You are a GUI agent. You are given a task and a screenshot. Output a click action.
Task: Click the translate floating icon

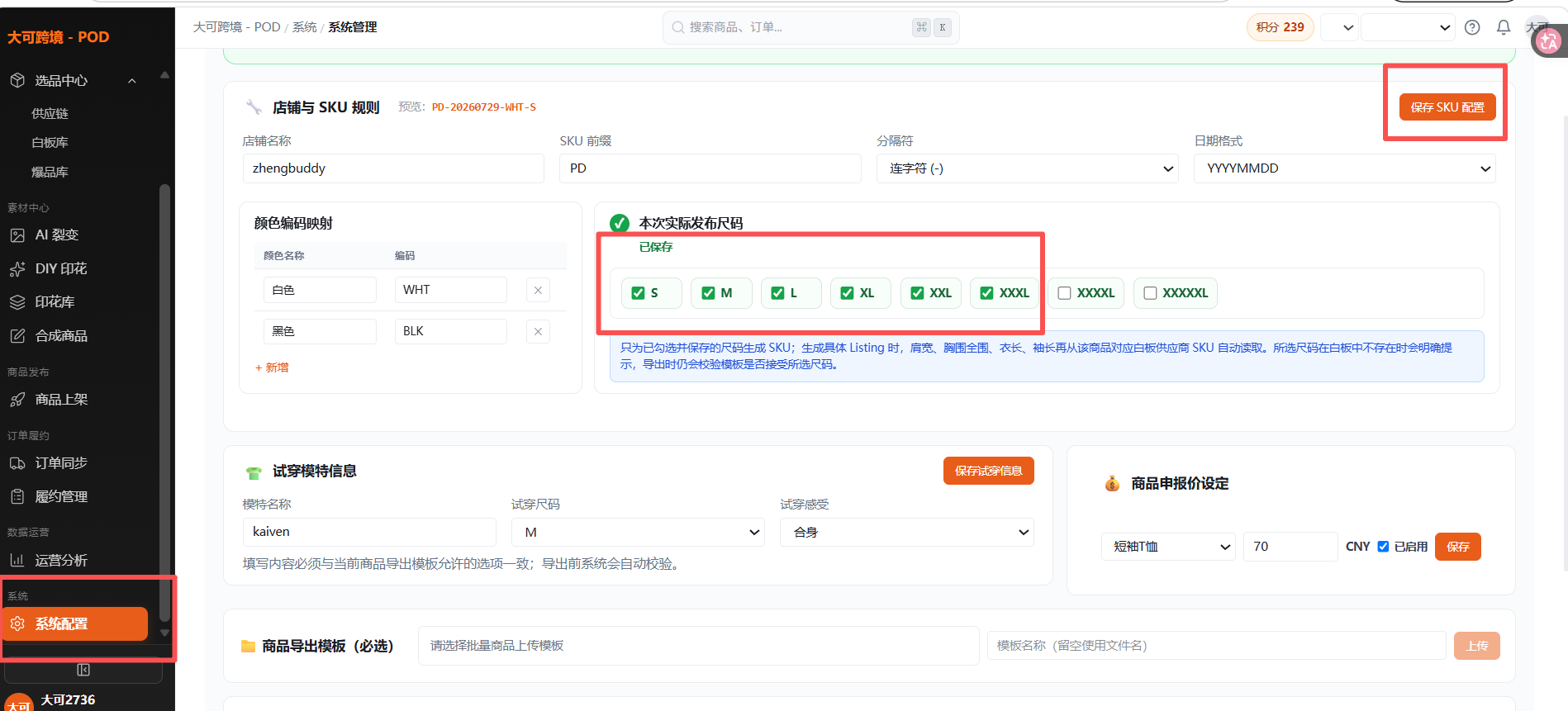tap(1549, 40)
